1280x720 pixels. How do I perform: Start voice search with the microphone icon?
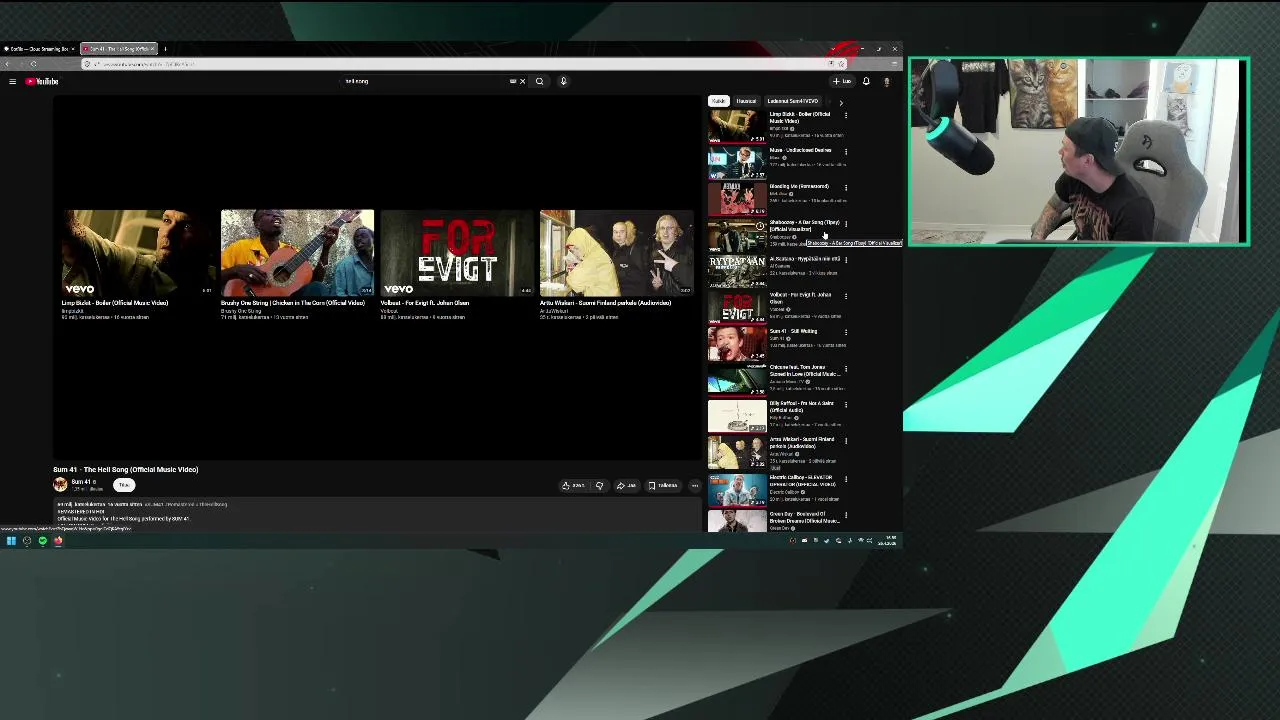(x=563, y=81)
